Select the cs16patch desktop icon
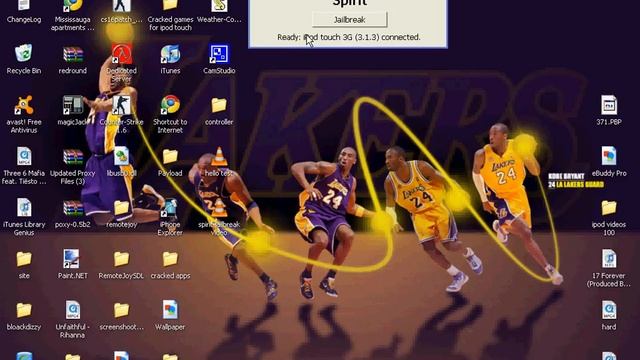The image size is (640, 360). pyautogui.click(x=122, y=6)
